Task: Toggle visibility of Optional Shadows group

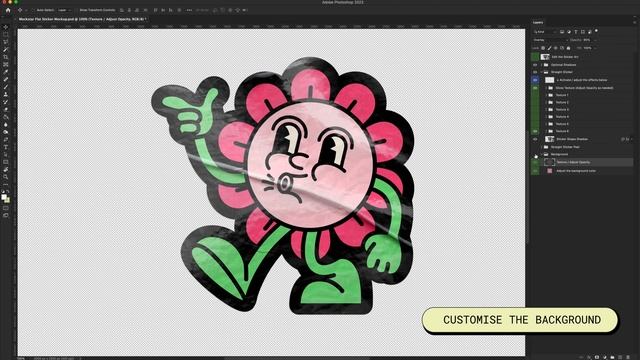Action: pos(535,65)
